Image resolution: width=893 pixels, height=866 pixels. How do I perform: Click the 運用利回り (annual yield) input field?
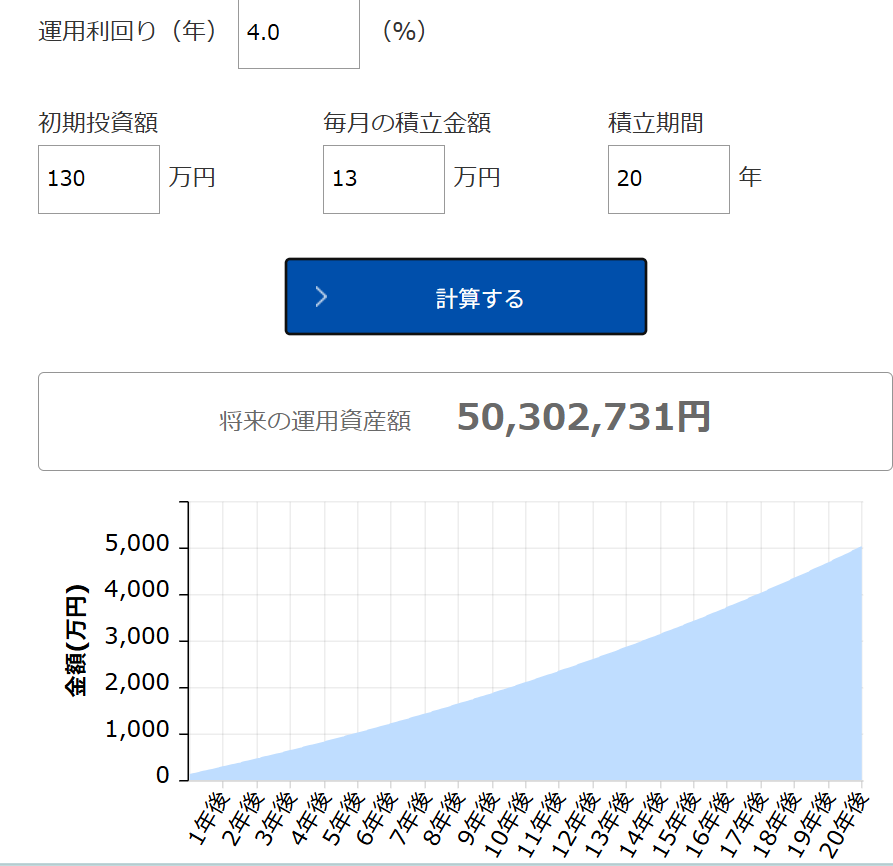(298, 33)
